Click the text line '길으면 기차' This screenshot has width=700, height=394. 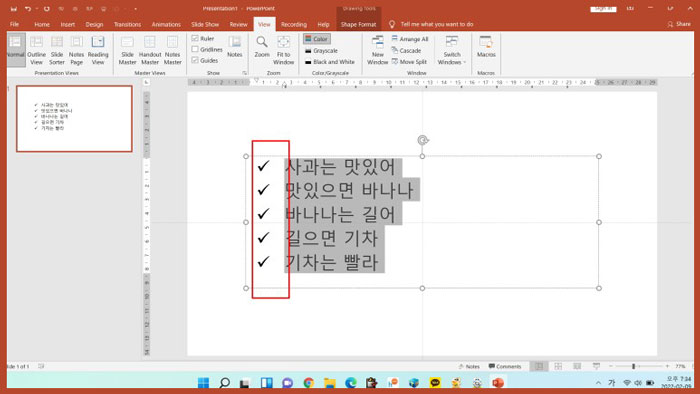[331, 238]
